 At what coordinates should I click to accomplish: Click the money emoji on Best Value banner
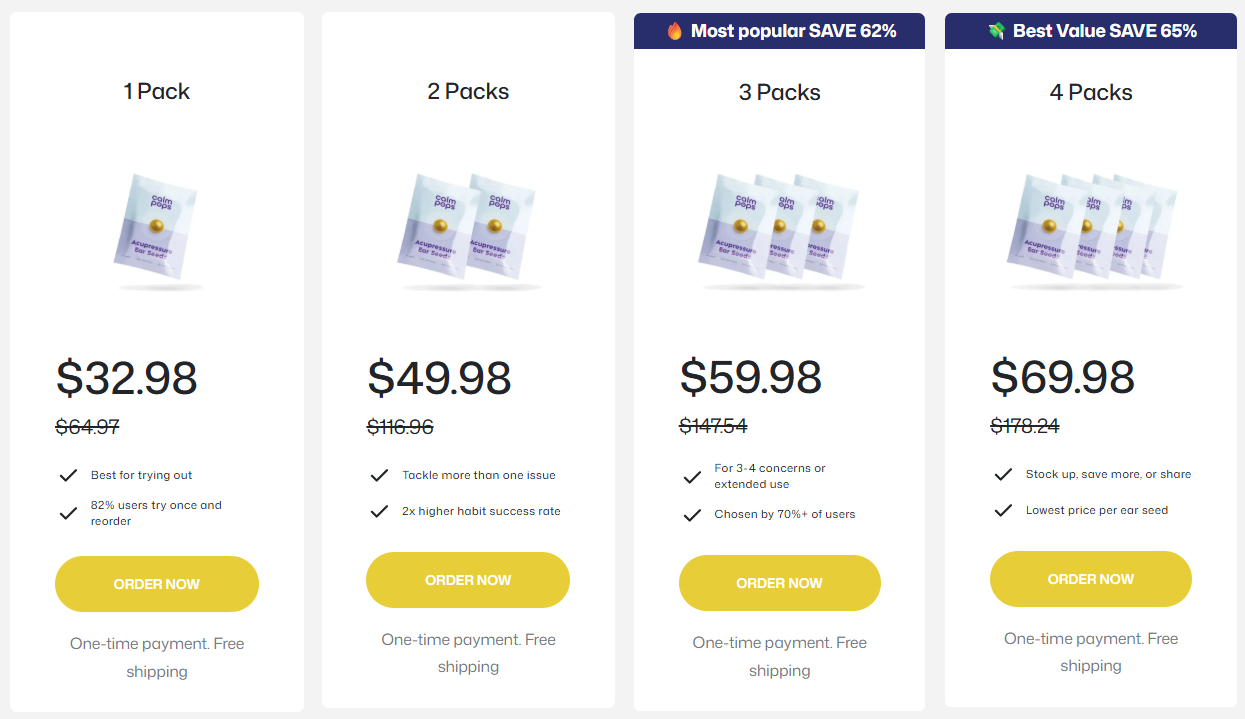996,30
